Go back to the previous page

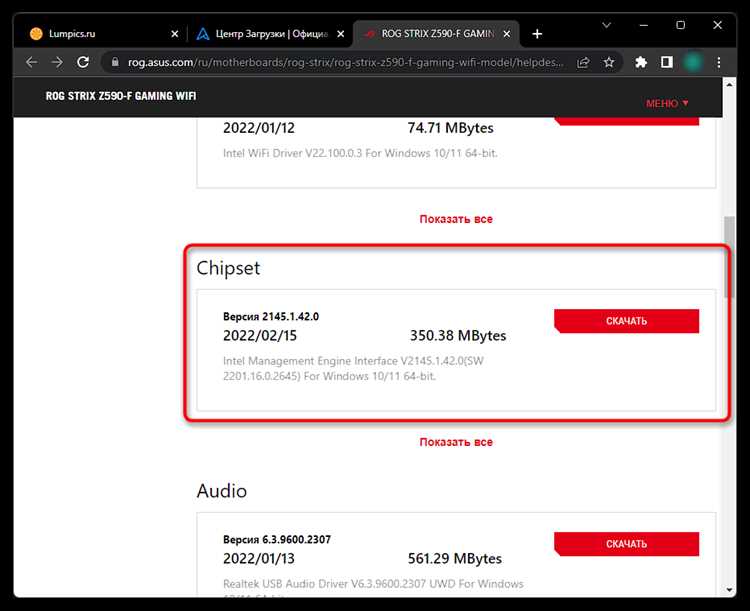32,62
